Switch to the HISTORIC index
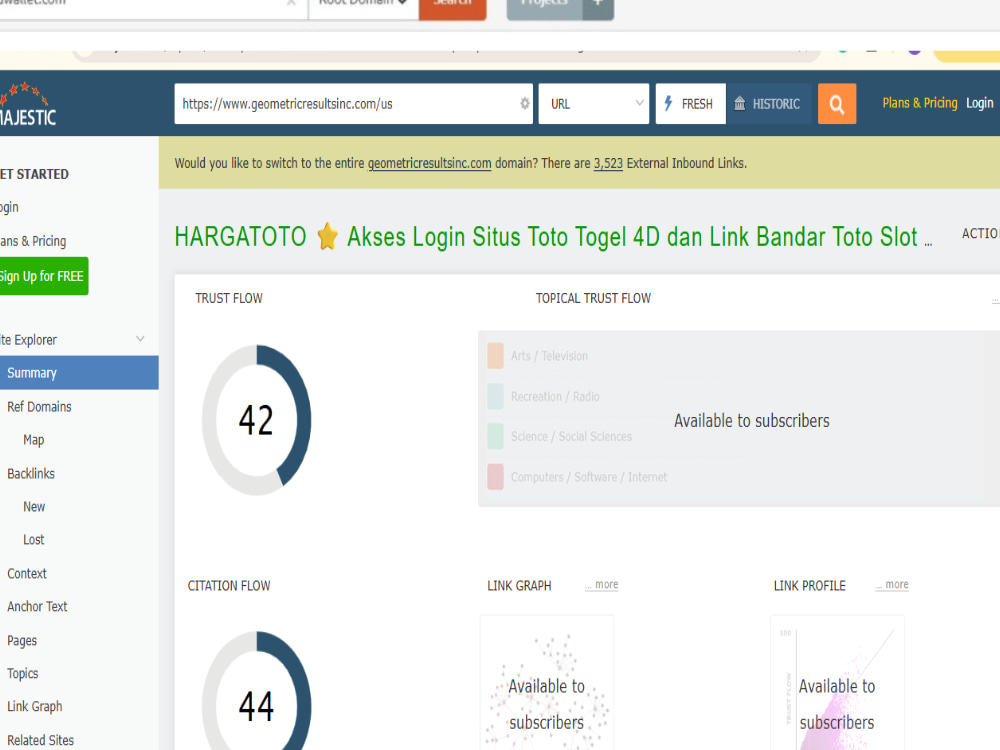Screen dimensions: 1000x750 coord(769,103)
